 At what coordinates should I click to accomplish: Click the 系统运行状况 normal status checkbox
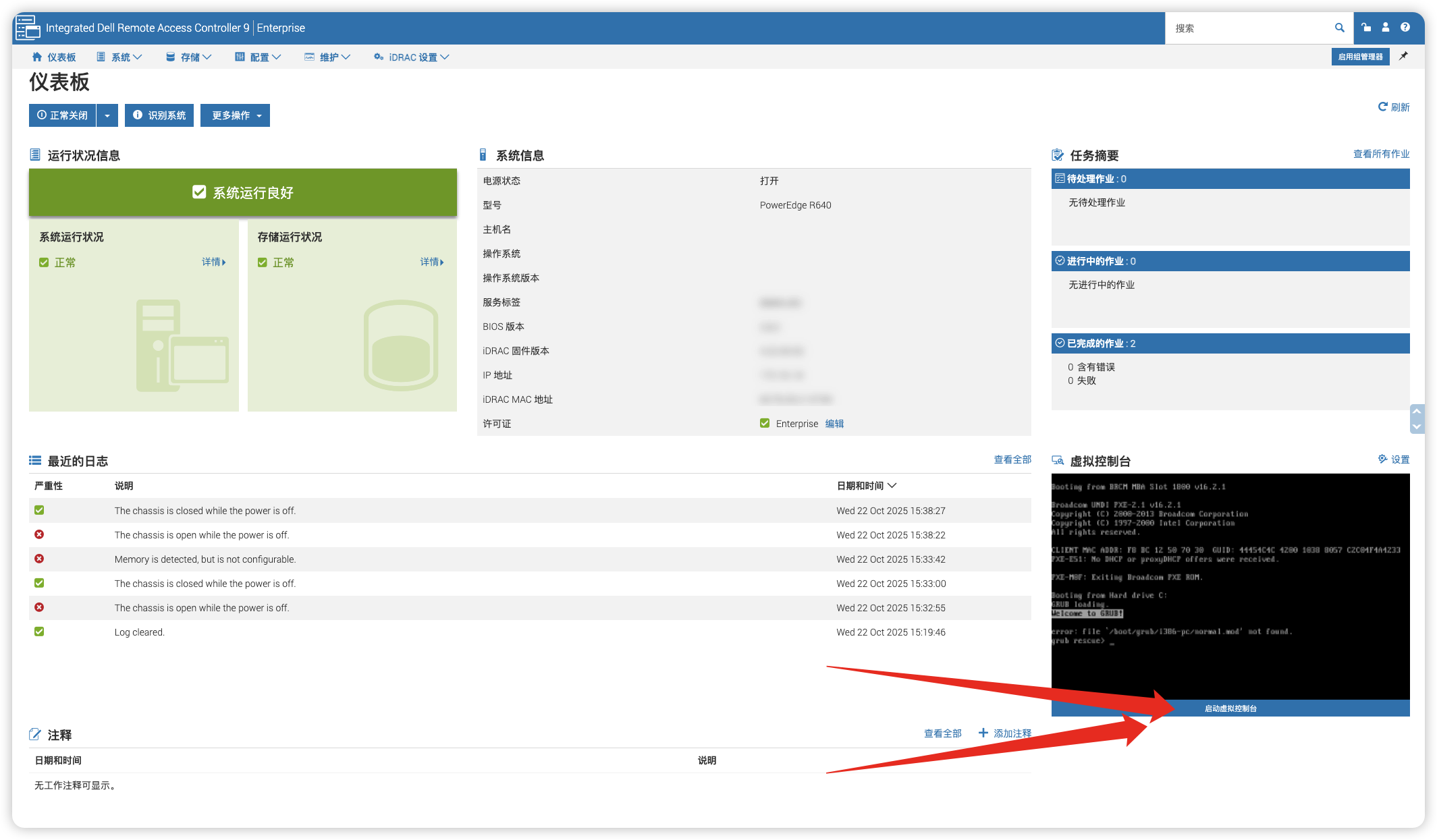(x=44, y=262)
